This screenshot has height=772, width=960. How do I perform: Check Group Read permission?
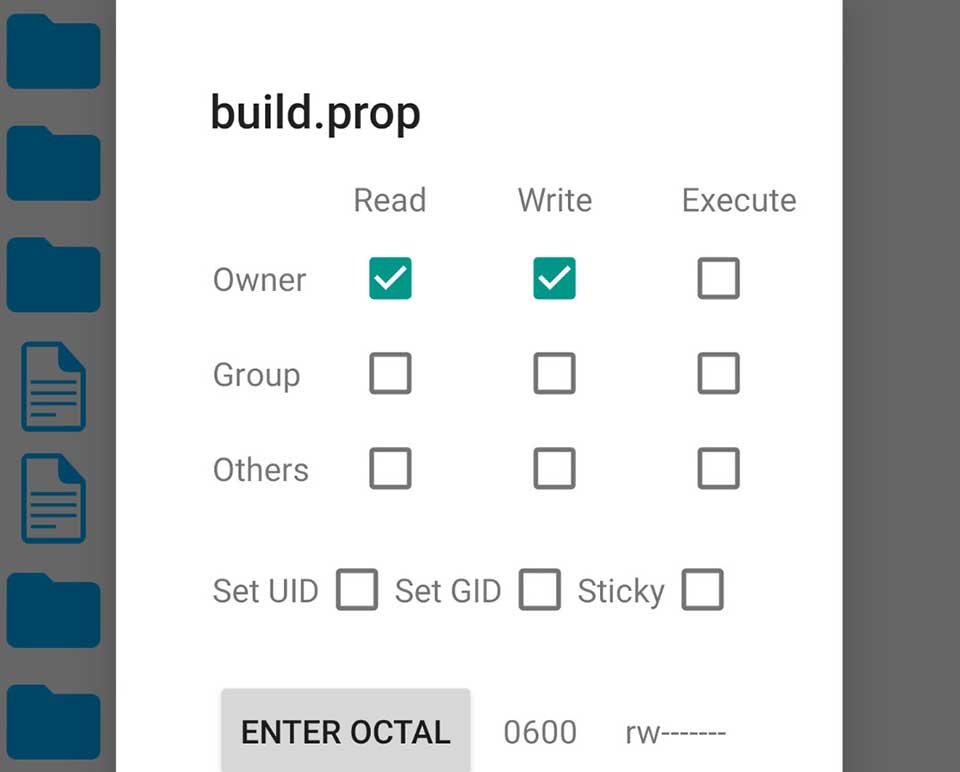coord(389,374)
